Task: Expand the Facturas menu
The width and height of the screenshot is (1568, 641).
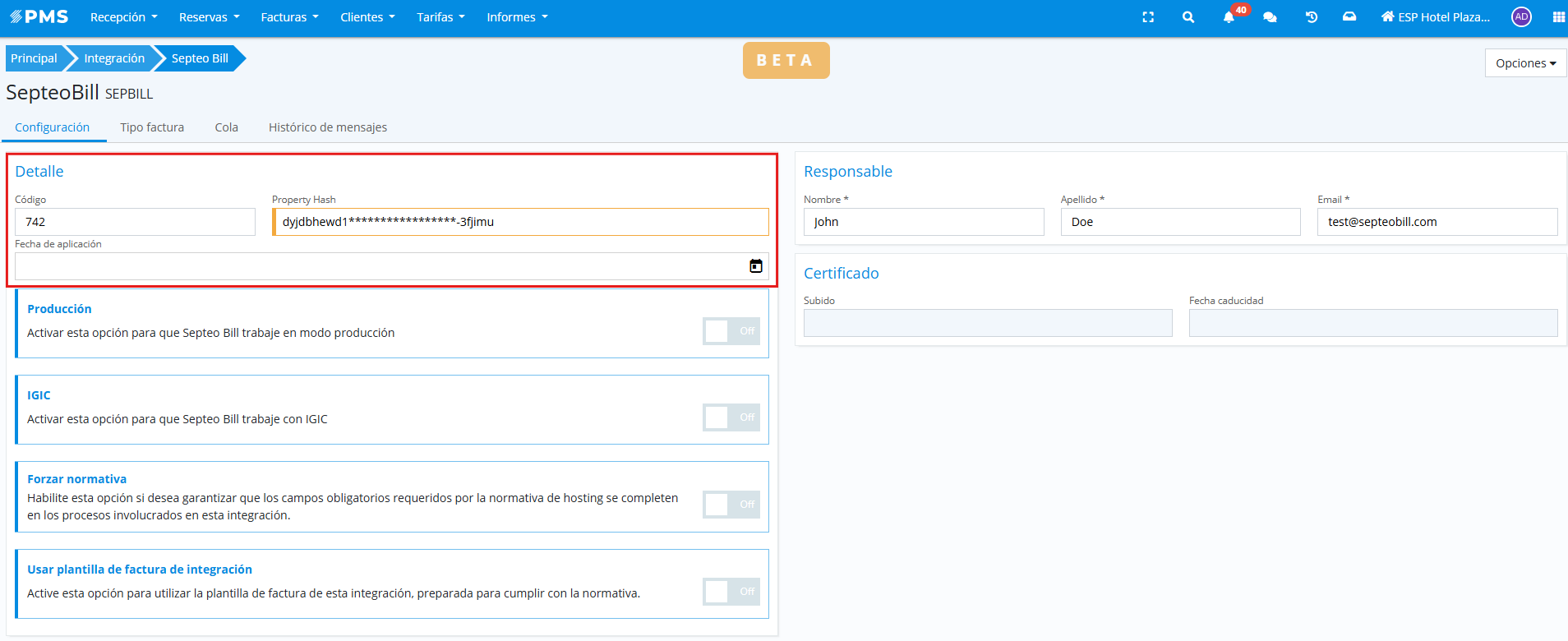Action: click(x=289, y=17)
